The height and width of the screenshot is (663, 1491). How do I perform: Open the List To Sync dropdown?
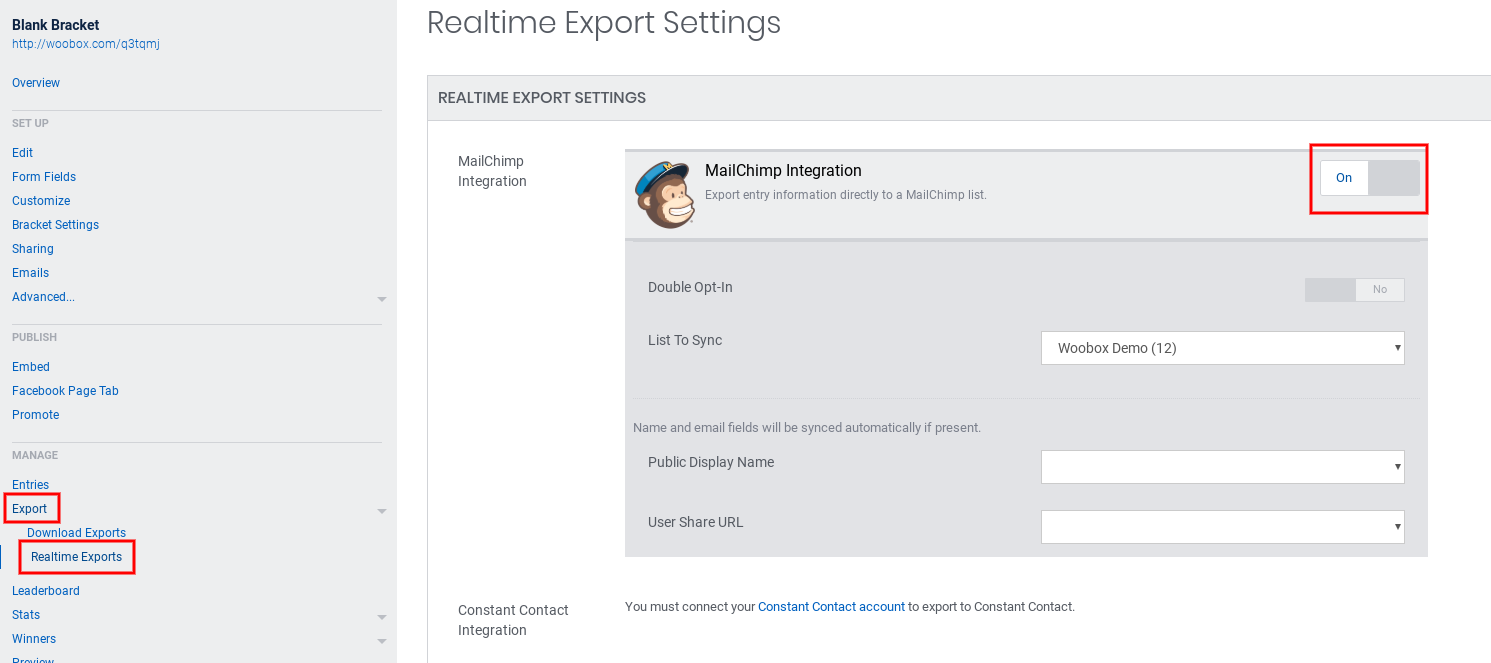[x=1222, y=348]
